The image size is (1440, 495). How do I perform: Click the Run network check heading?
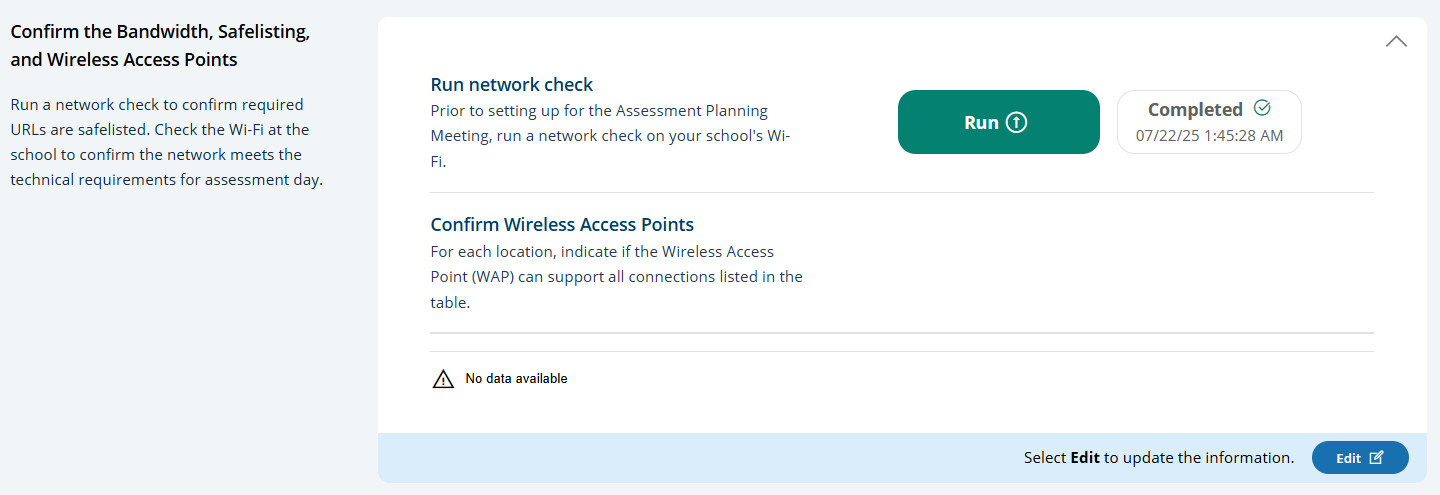512,85
